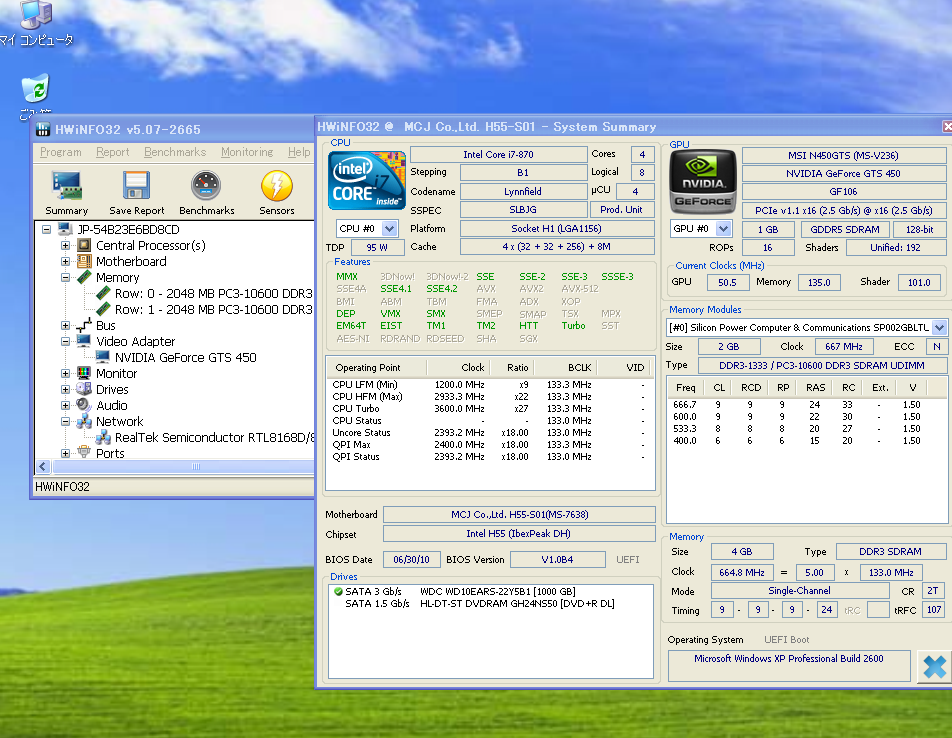Screen dimensions: 952x738
Task: Click the Intel Core i7-870 name field
Action: click(x=498, y=154)
